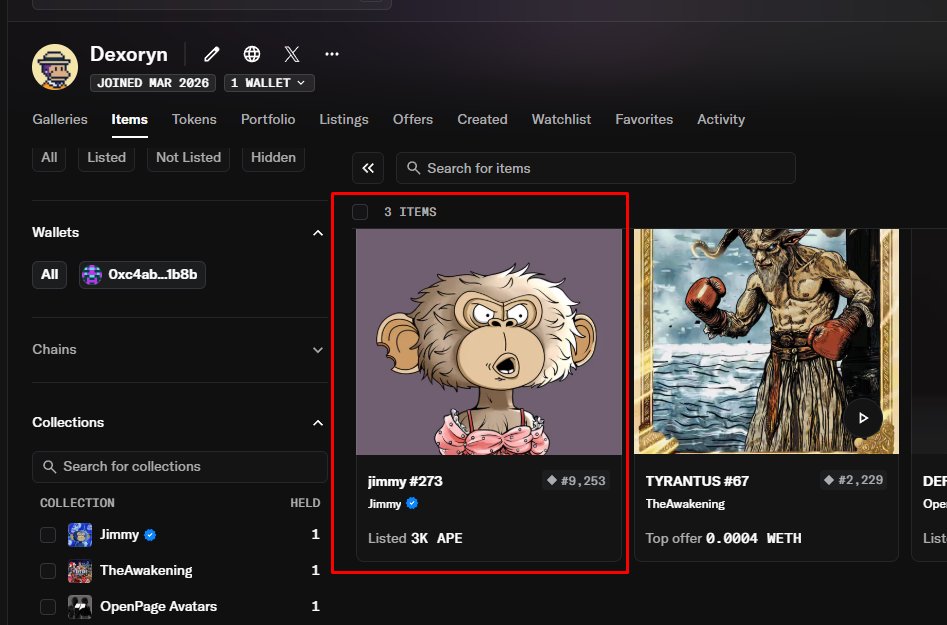Click the Jimmy collection thumbnail icon
The height and width of the screenshot is (625, 947).
[x=80, y=535]
